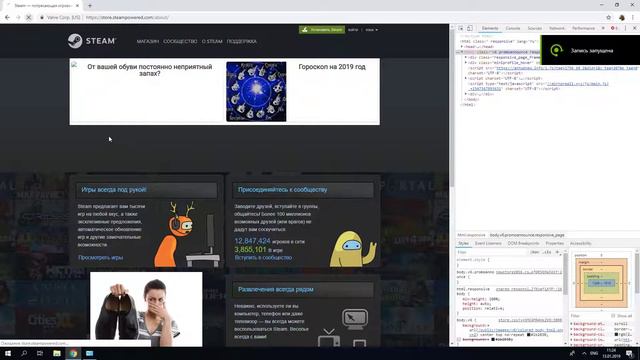The image size is (640, 360).
Task: Open a new browser tab with plus
Action: 90,6
